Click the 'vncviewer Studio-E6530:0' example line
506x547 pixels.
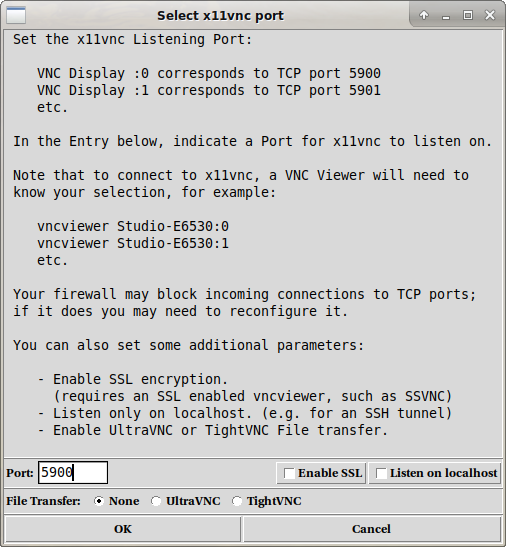point(133,226)
